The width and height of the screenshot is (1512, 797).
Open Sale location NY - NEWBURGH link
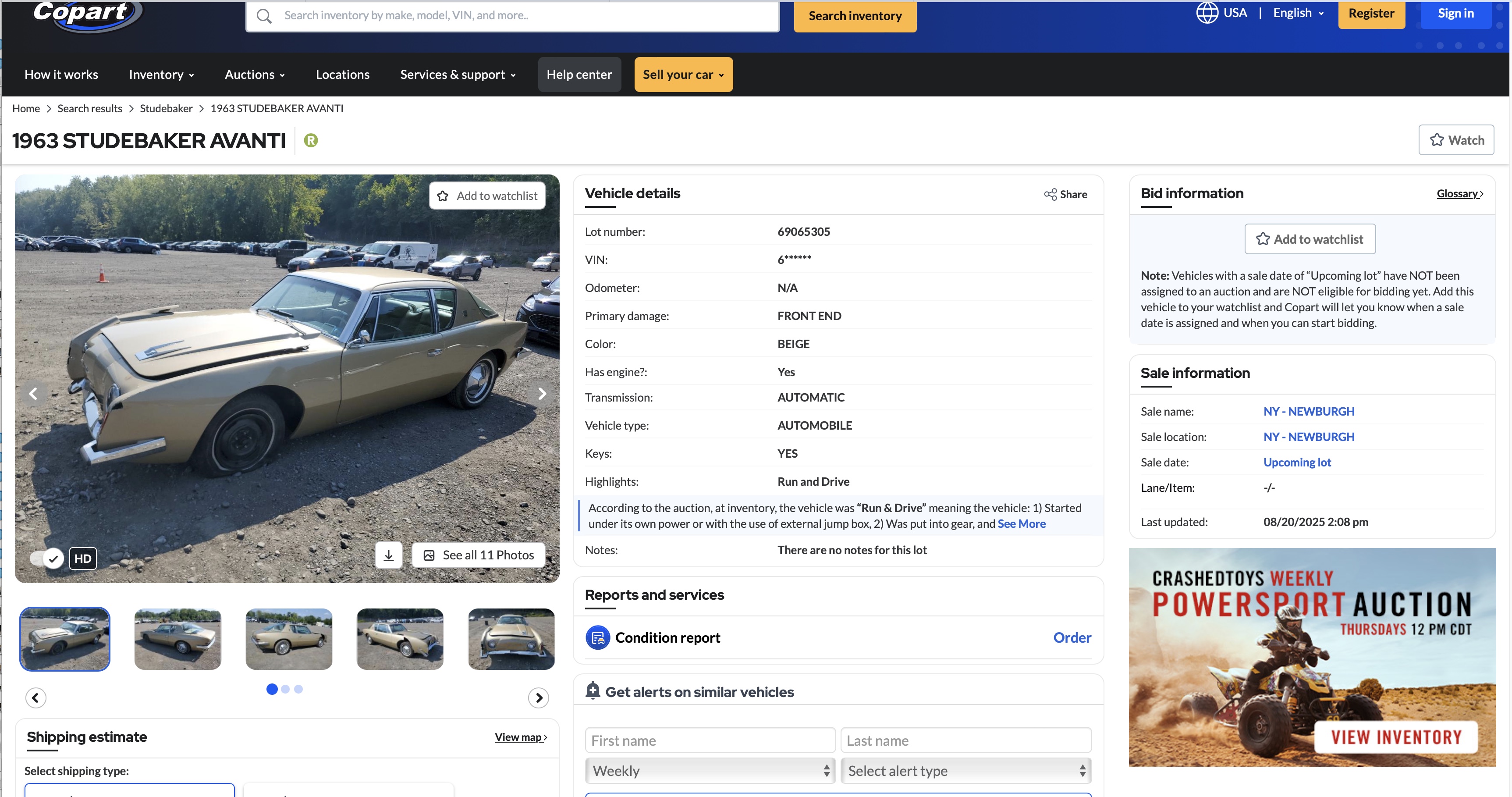(1309, 437)
